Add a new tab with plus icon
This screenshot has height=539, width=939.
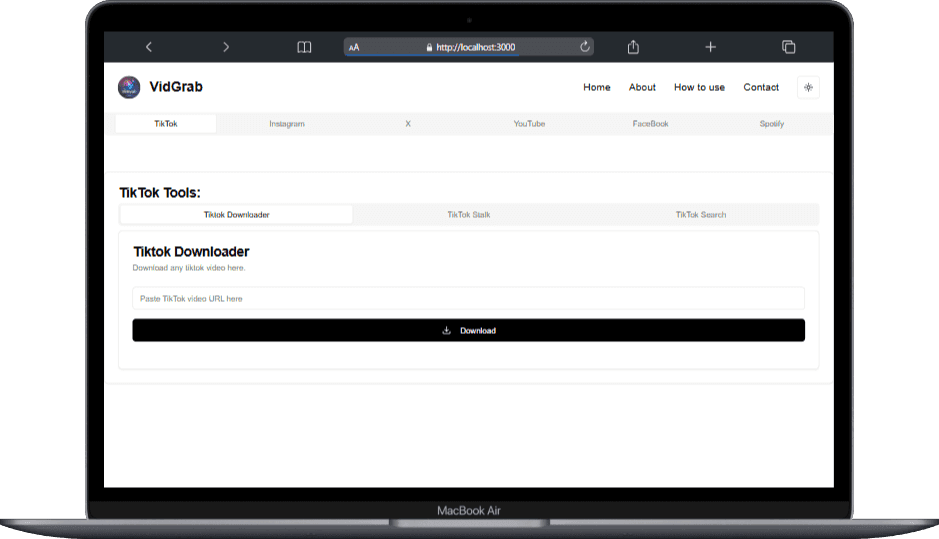710,47
